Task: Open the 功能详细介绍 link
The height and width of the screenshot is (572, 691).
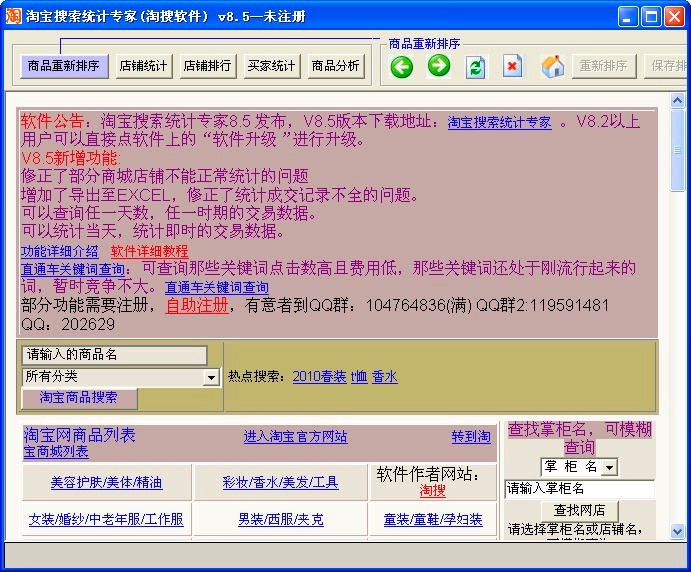Action: (x=59, y=252)
